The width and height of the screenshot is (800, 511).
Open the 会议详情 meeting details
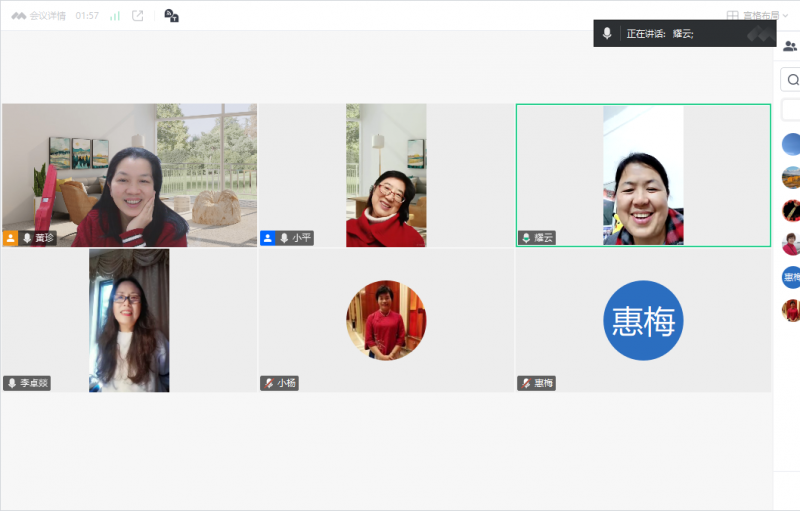click(x=42, y=16)
